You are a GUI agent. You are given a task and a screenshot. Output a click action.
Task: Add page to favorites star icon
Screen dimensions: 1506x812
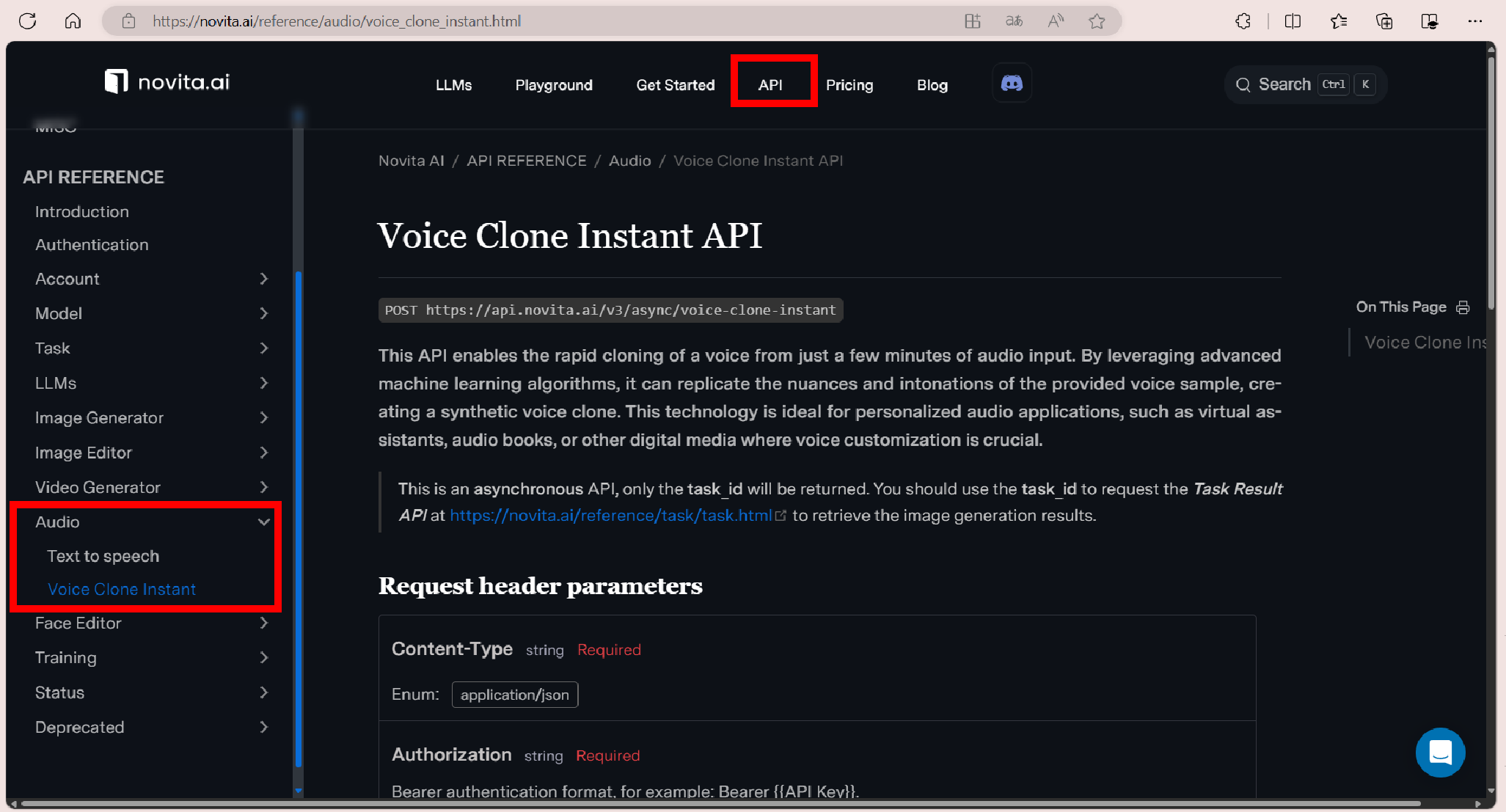[1097, 21]
